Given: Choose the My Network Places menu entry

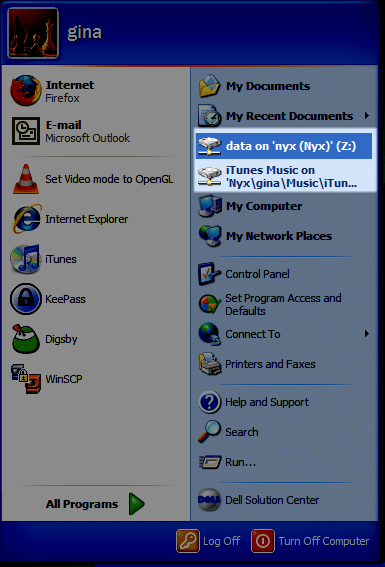Looking at the screenshot, I should pyautogui.click(x=284, y=236).
